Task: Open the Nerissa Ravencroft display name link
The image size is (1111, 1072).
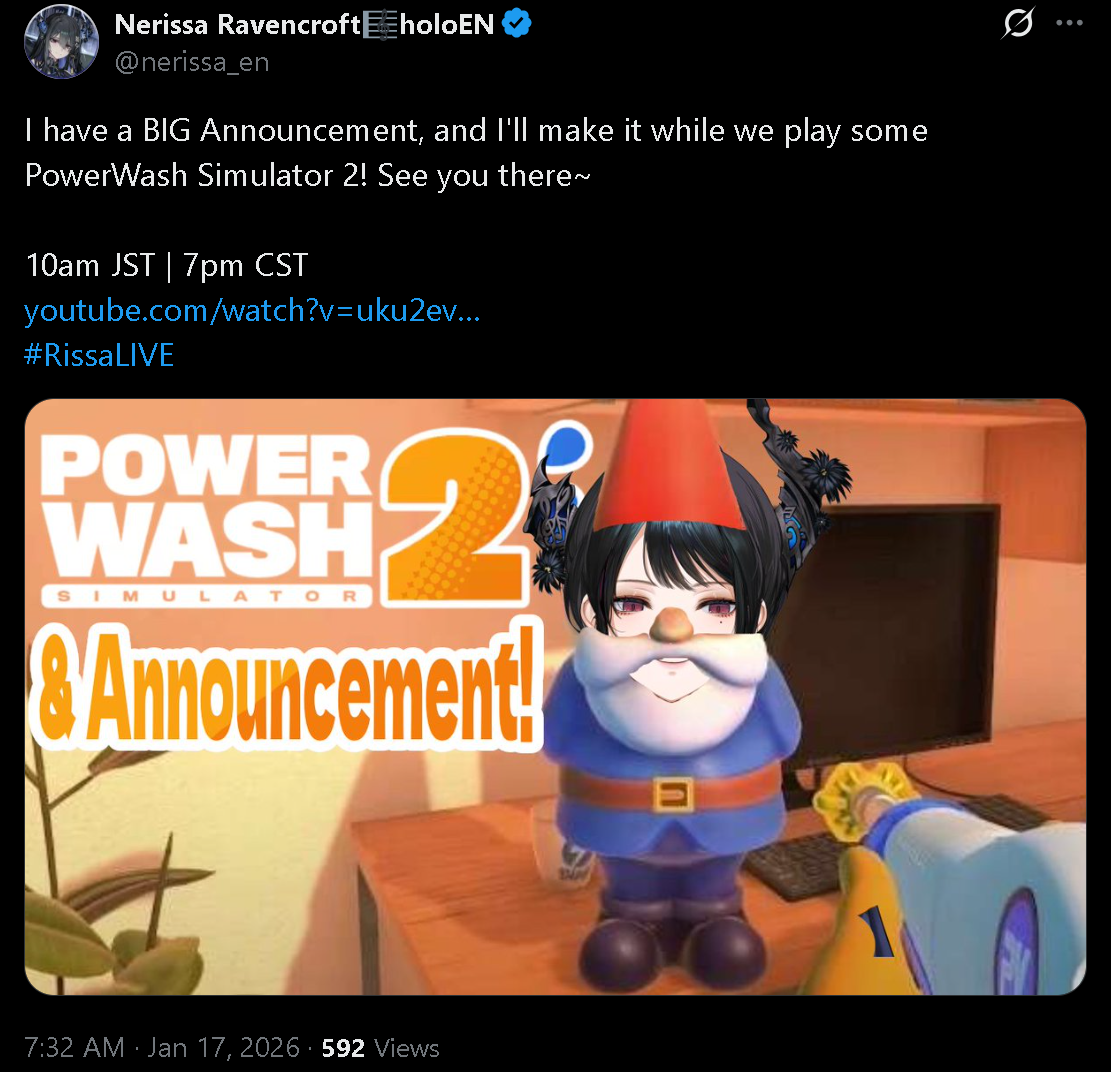Action: point(304,25)
